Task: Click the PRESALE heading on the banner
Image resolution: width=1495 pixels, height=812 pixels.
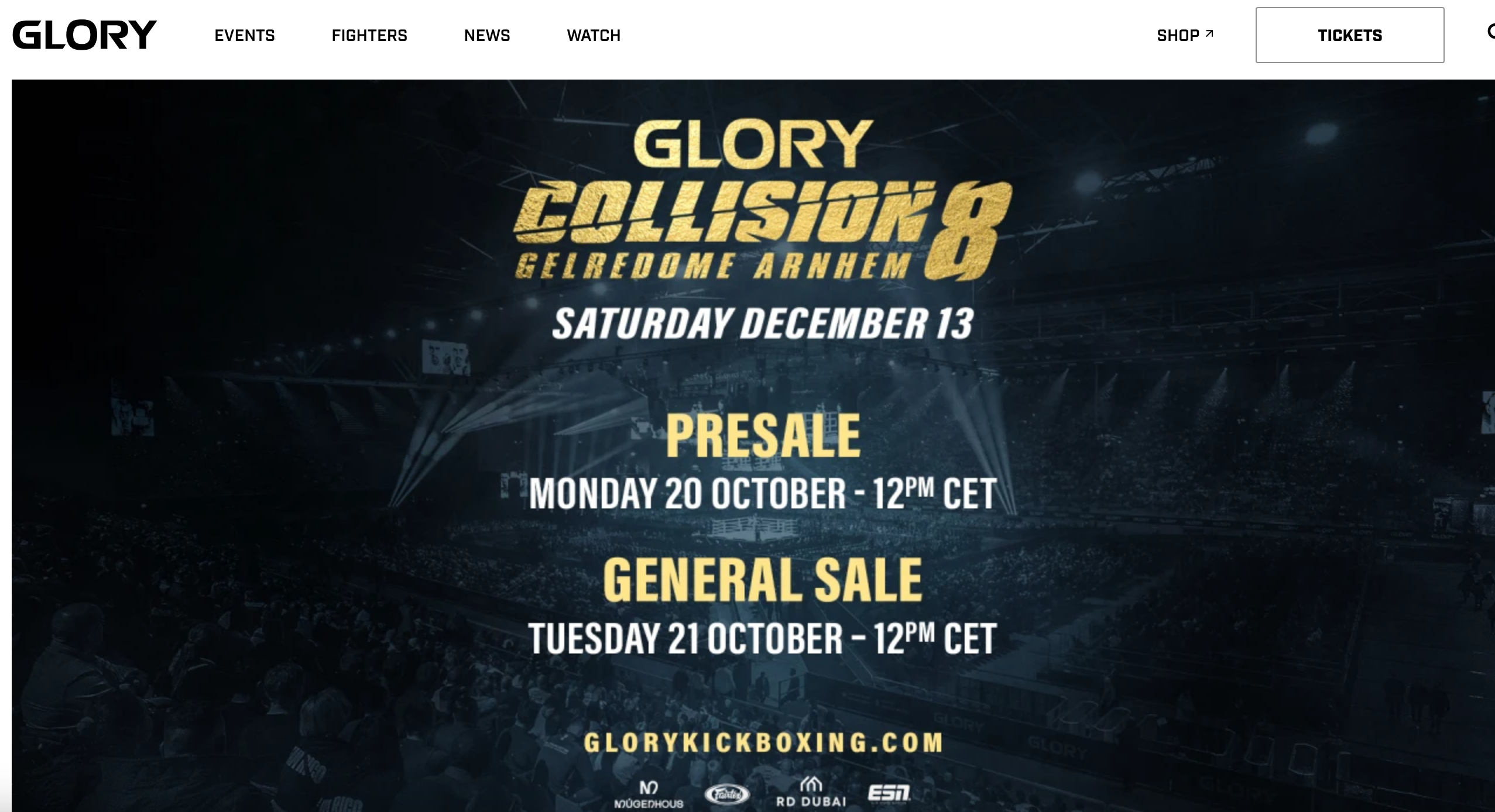Action: tap(763, 436)
